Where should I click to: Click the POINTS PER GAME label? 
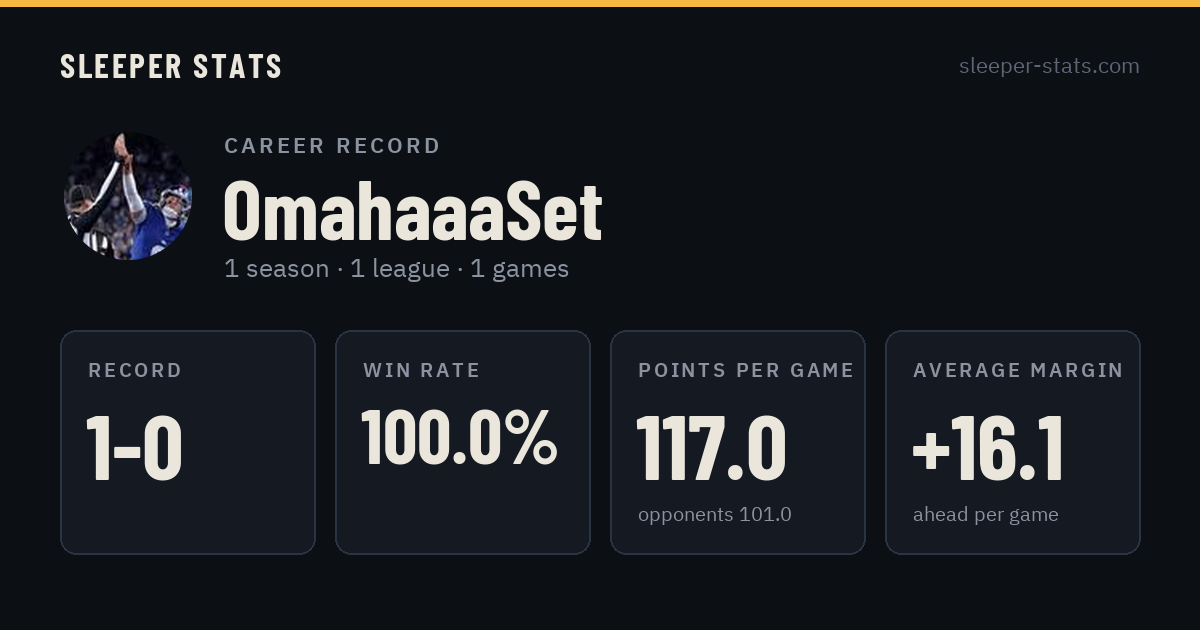(746, 371)
